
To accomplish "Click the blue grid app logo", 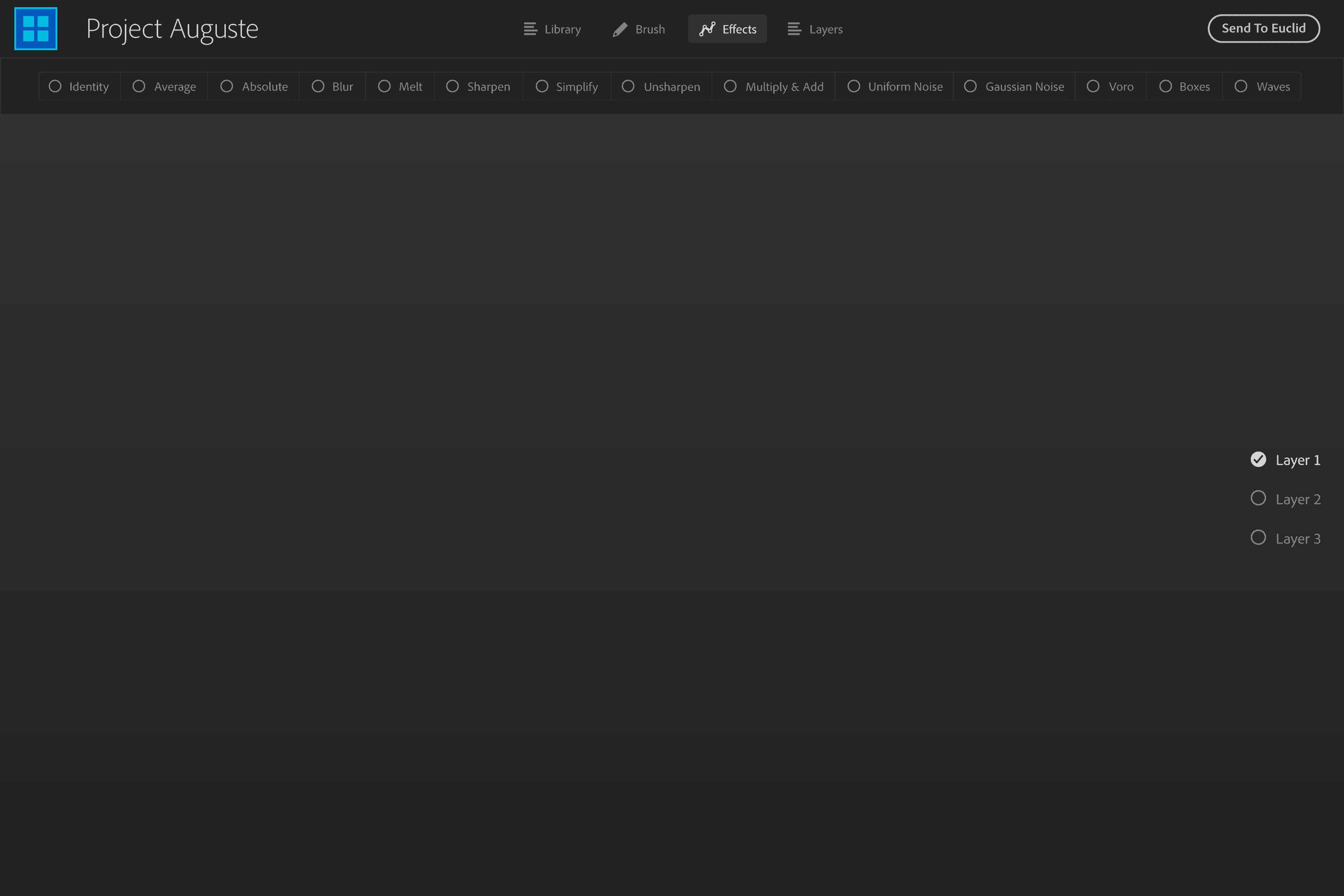I will [x=35, y=28].
